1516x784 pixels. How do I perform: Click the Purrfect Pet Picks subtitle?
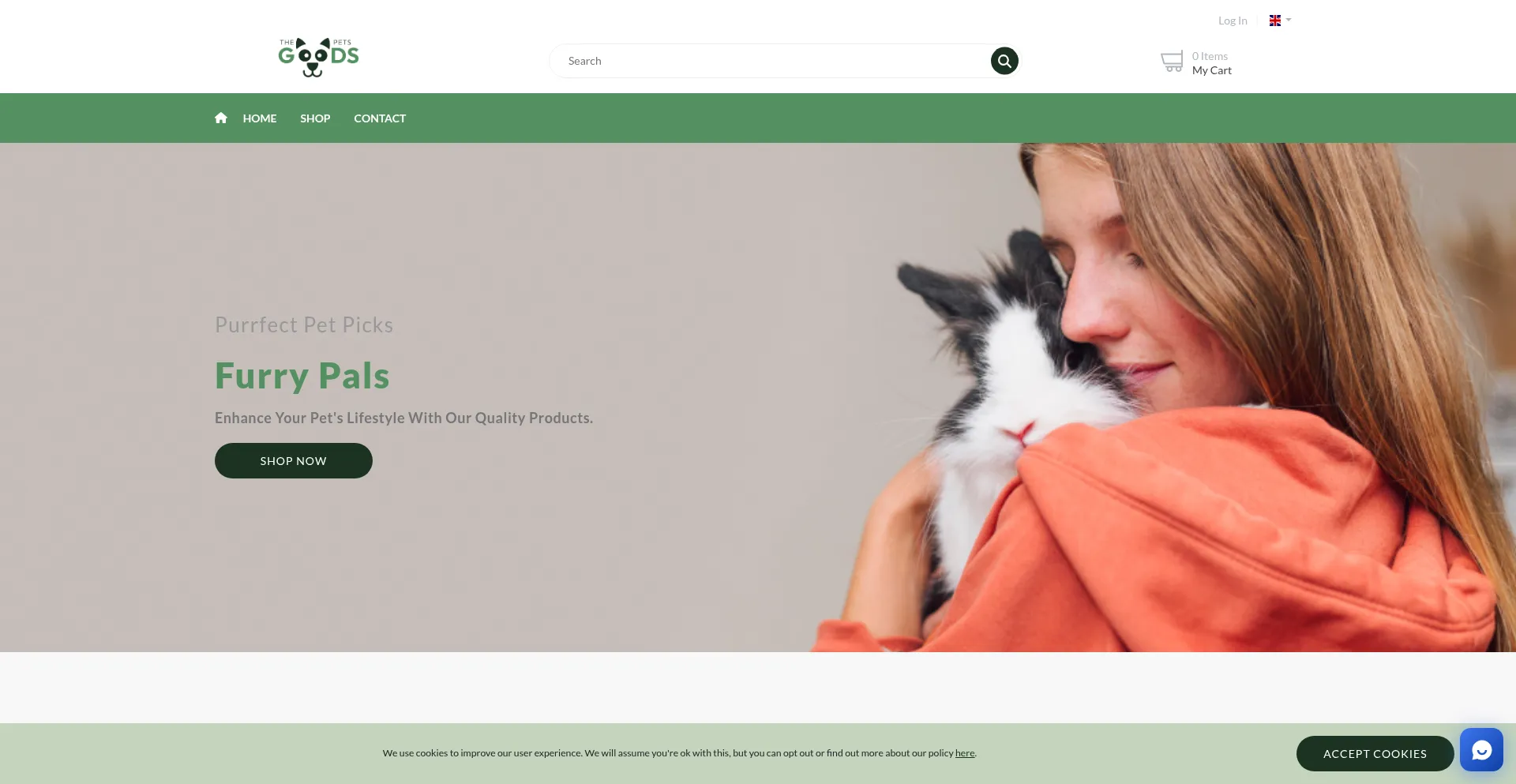[304, 325]
